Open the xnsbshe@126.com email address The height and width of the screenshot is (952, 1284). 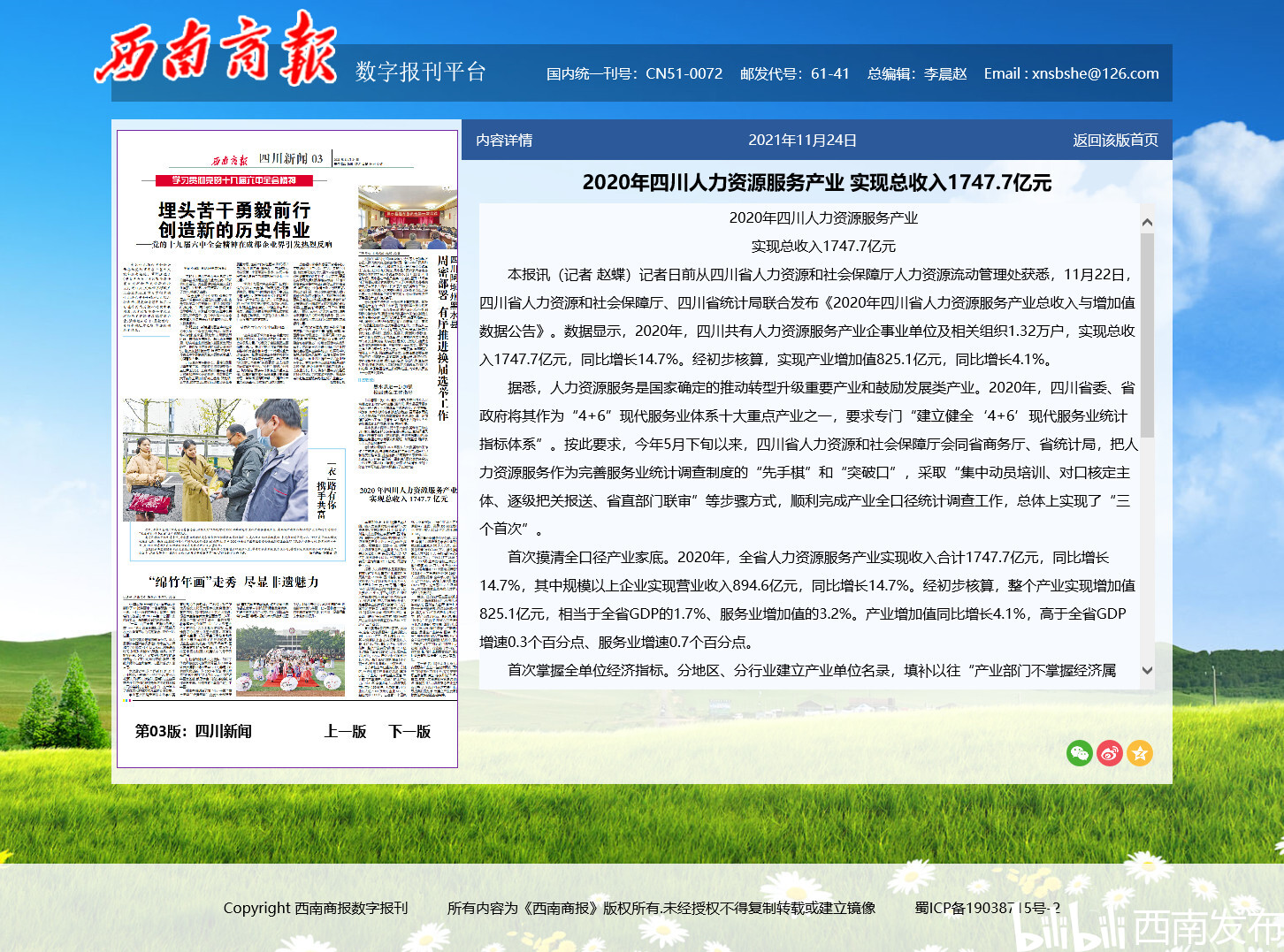click(x=1095, y=73)
